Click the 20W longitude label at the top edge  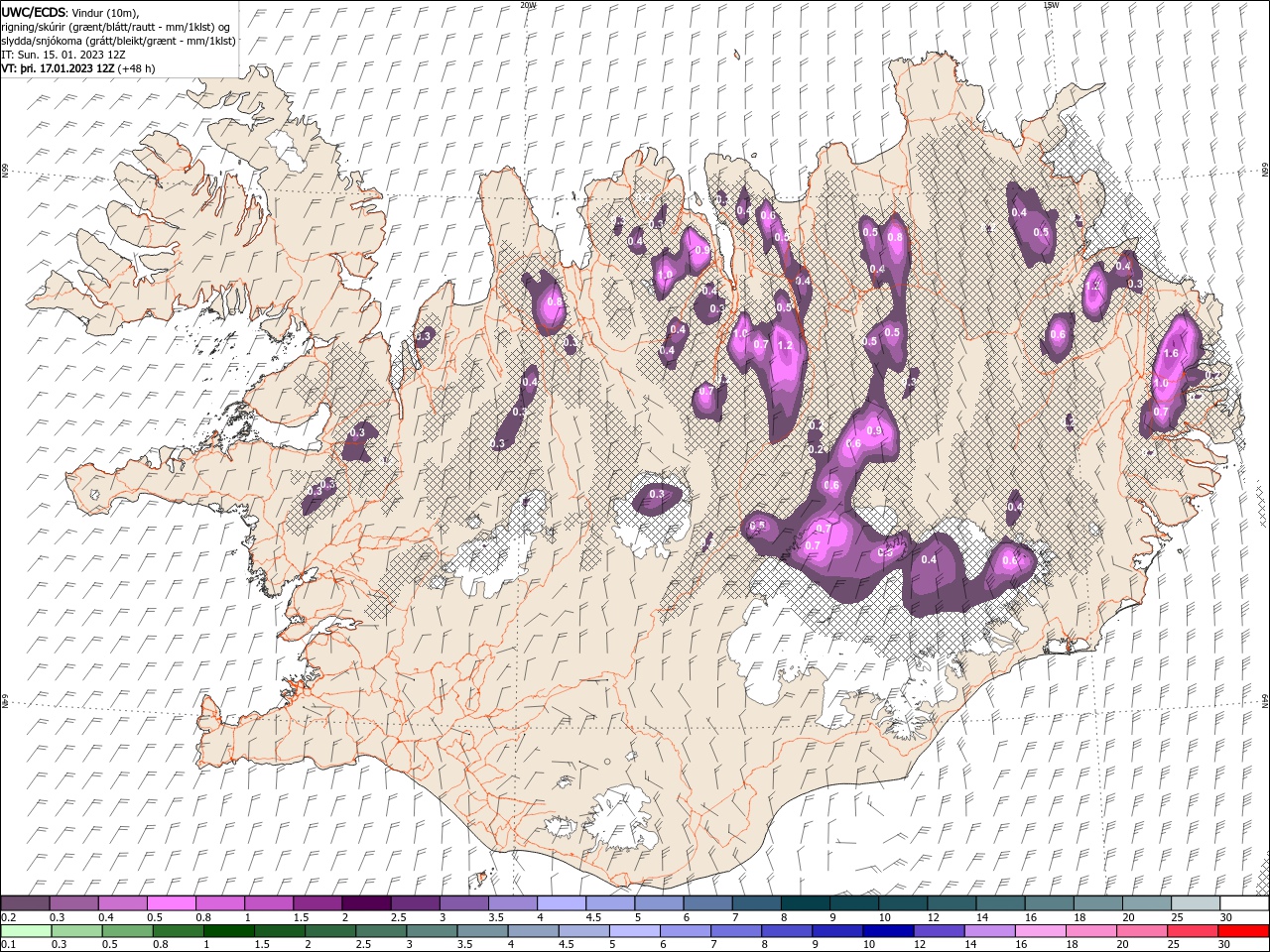(x=528, y=5)
